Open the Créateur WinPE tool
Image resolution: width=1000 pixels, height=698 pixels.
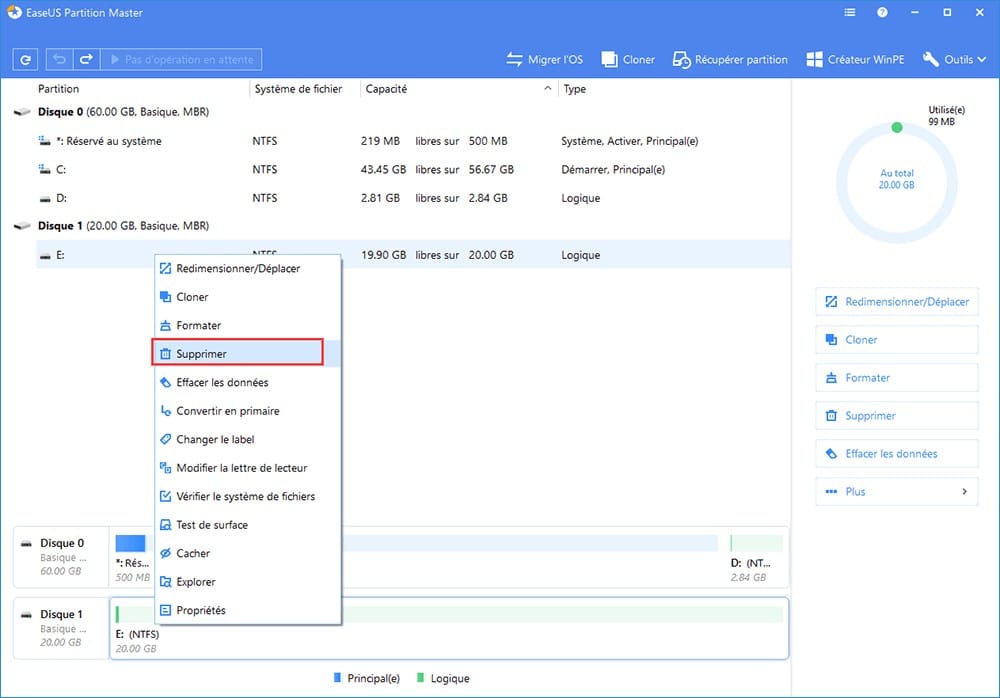pos(855,59)
